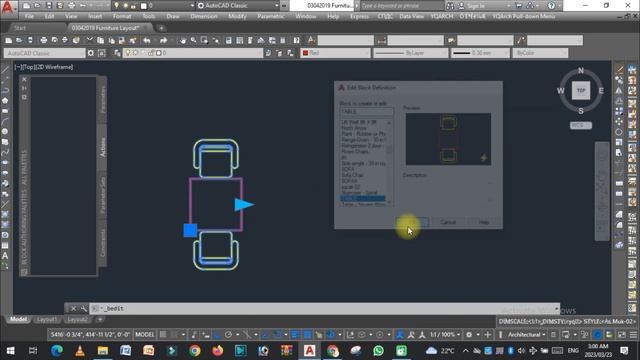Image resolution: width=640 pixels, height=360 pixels.
Task: Close the command line with X icon
Action: click(73, 309)
